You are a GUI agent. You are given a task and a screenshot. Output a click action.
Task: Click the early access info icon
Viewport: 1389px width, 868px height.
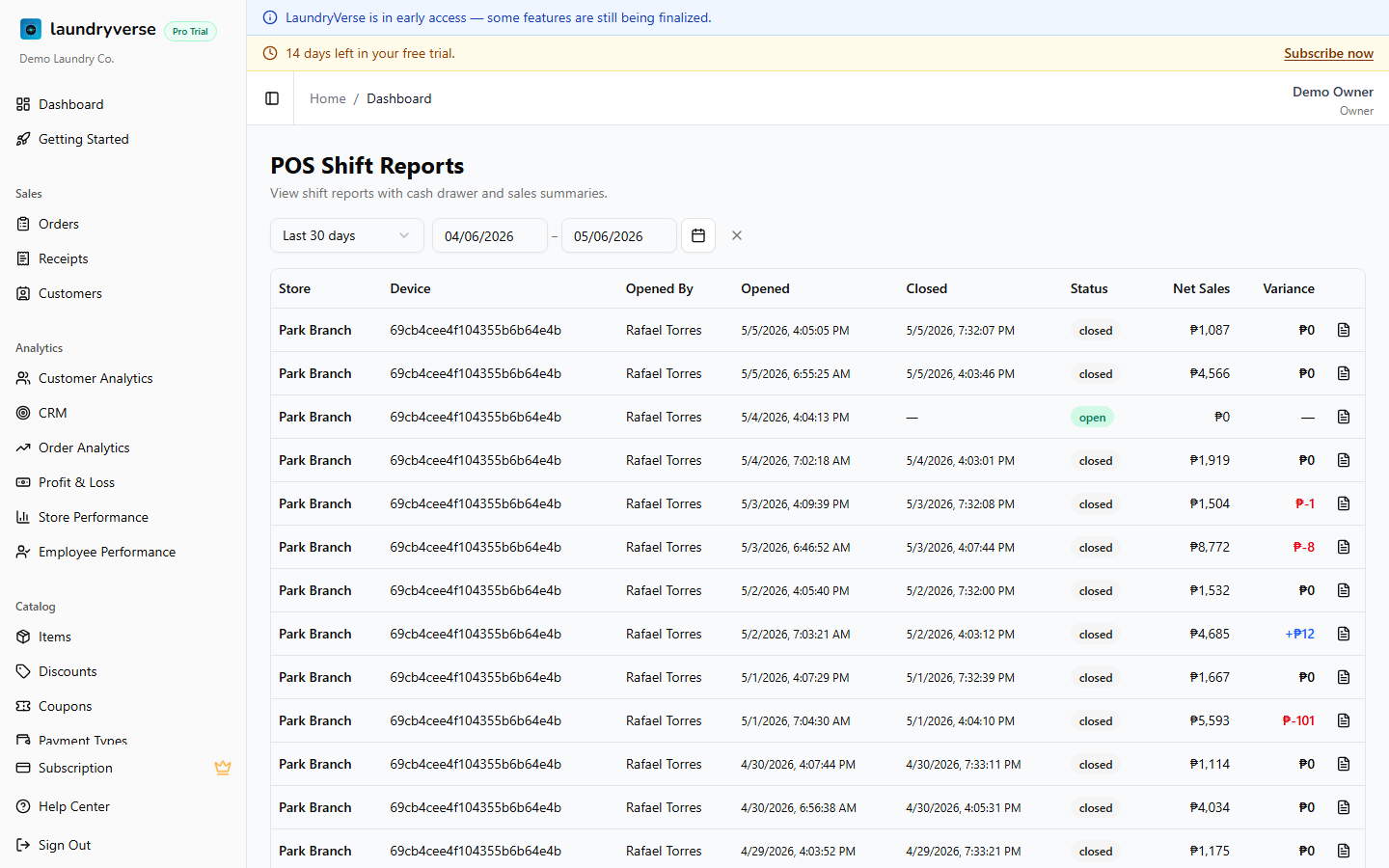270,17
